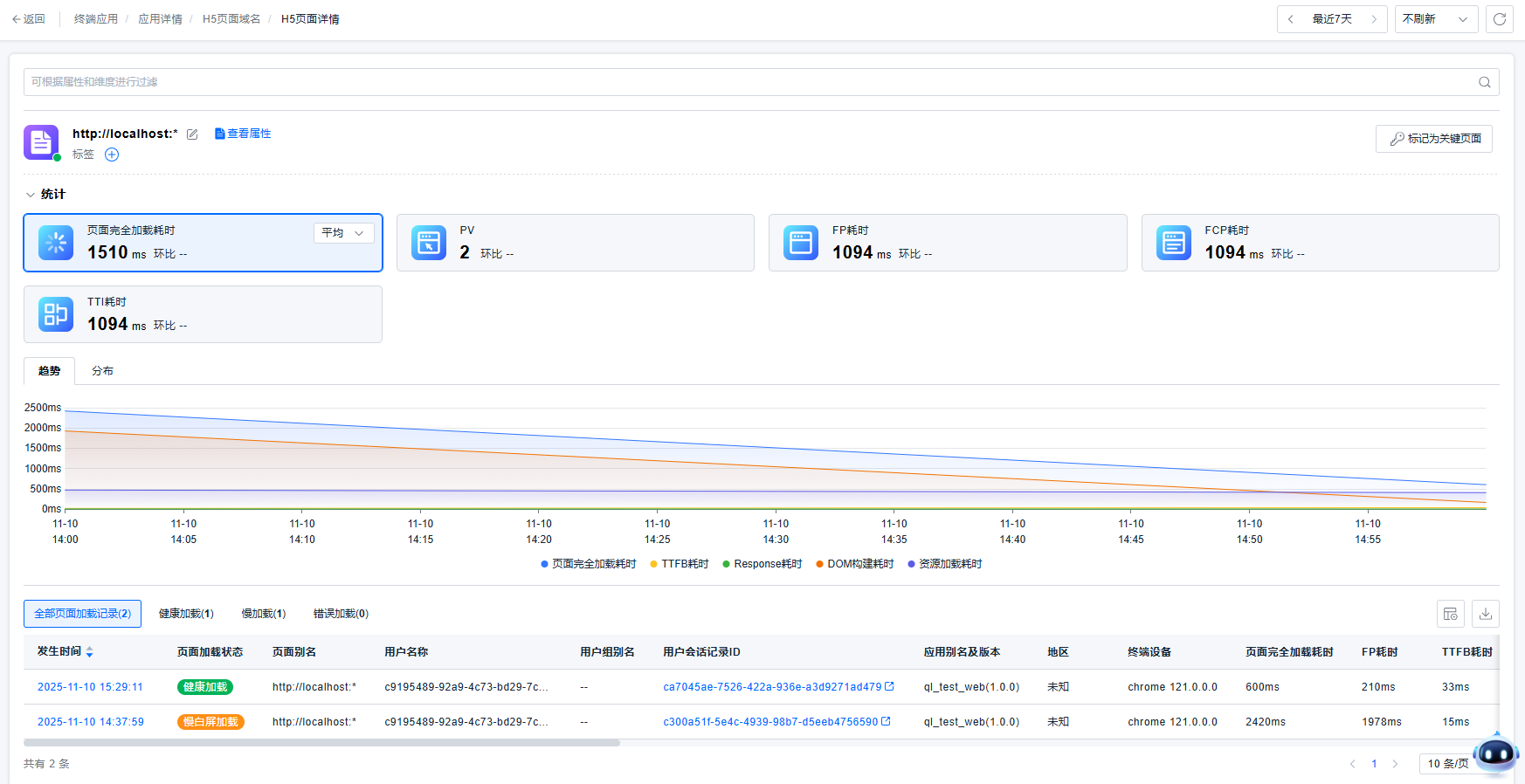Select the 慢加载(1) tab
The width and height of the screenshot is (1525, 784).
pos(263,614)
